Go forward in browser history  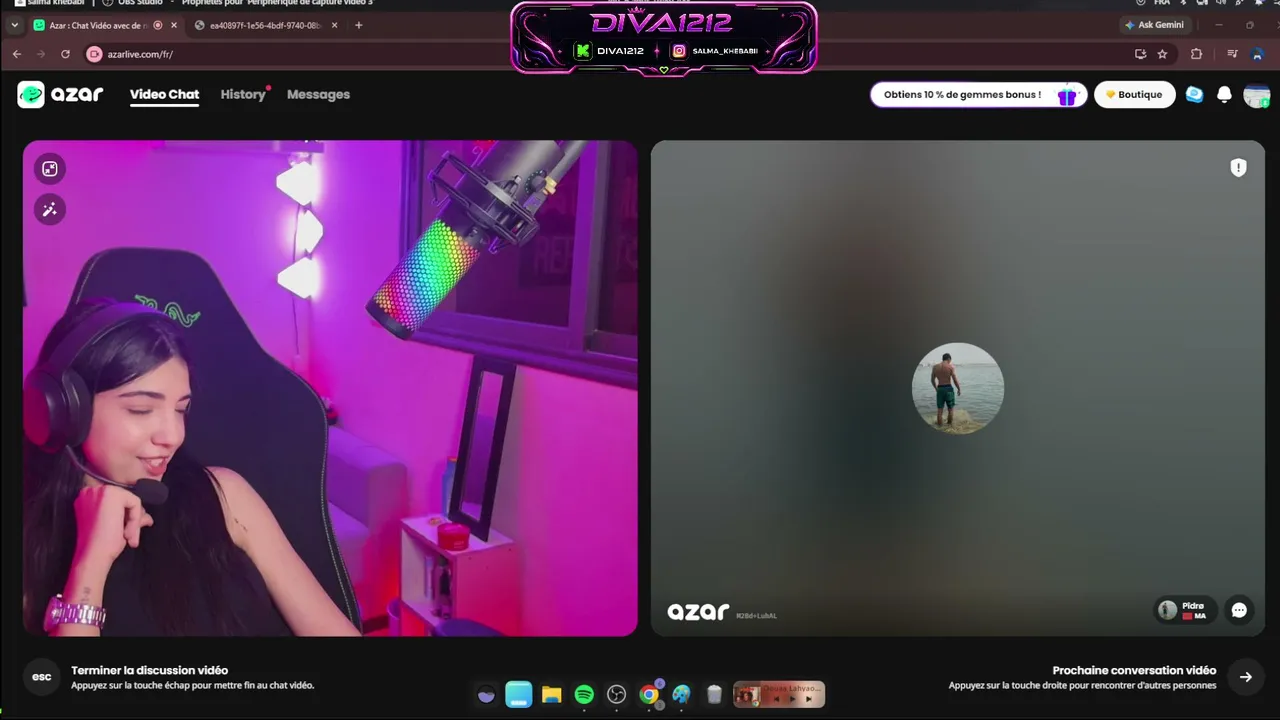coord(41,54)
